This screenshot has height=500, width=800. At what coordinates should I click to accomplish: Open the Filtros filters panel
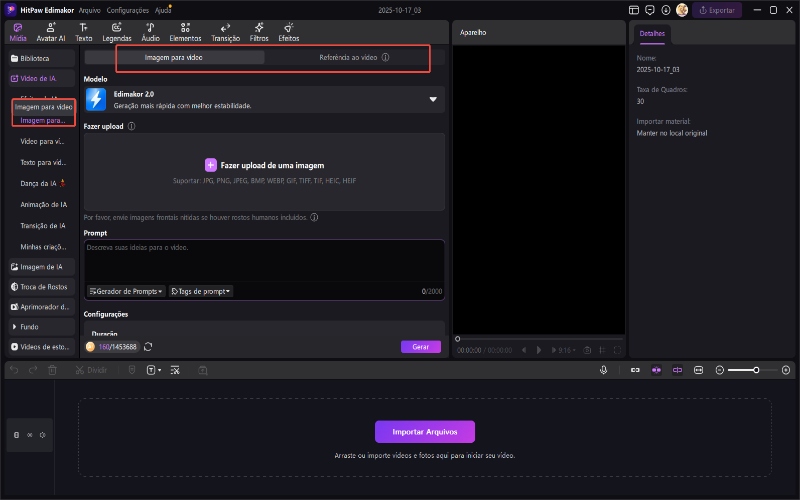(259, 32)
